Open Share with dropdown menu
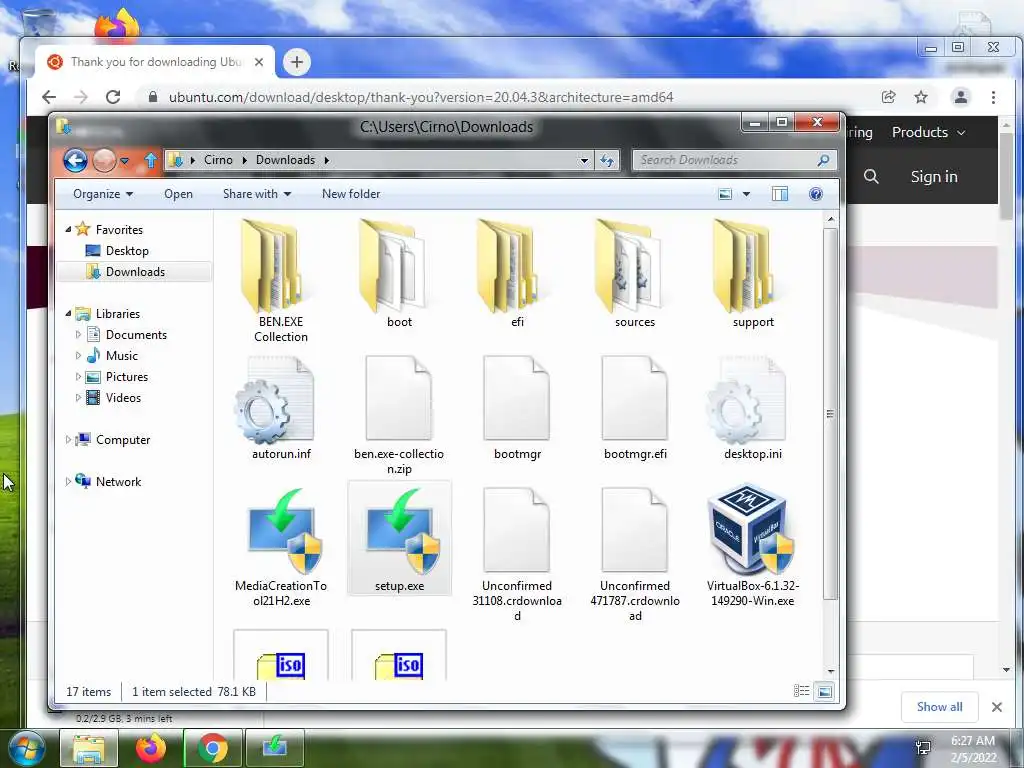1024x768 pixels. pos(257,194)
